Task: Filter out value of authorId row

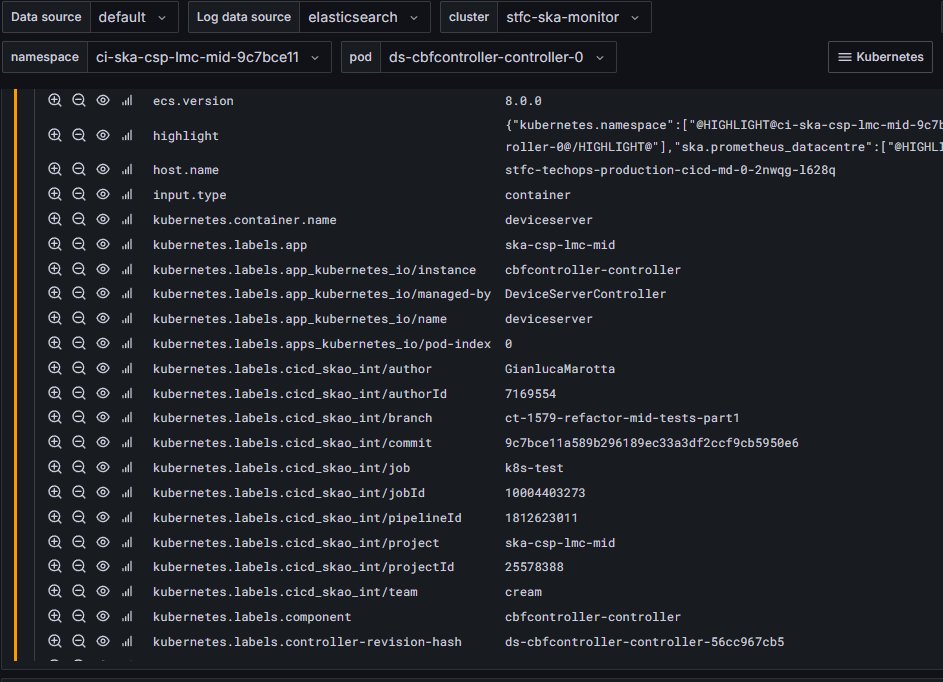Action: pos(79,393)
